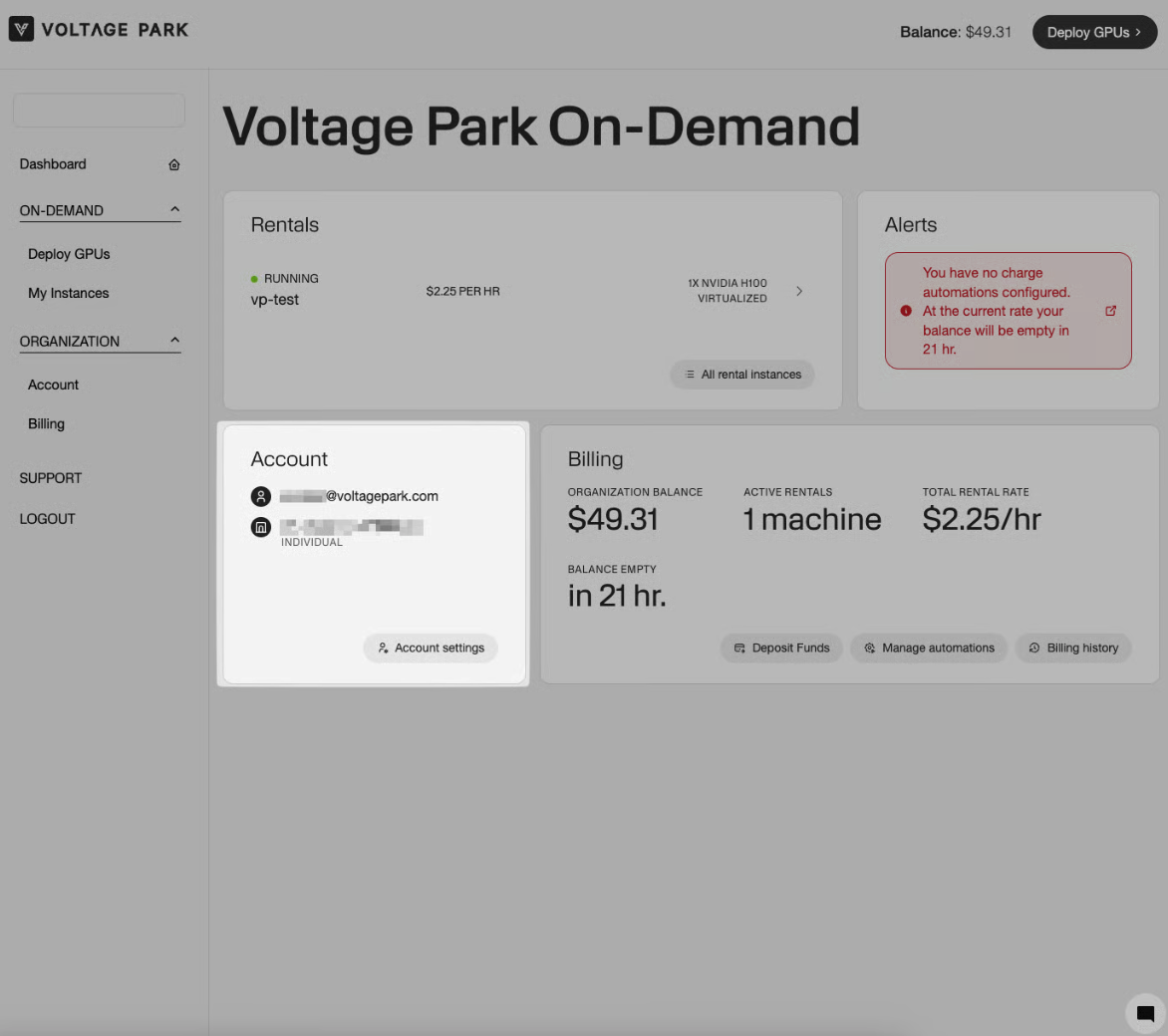Click the red alert warning icon

(x=906, y=311)
